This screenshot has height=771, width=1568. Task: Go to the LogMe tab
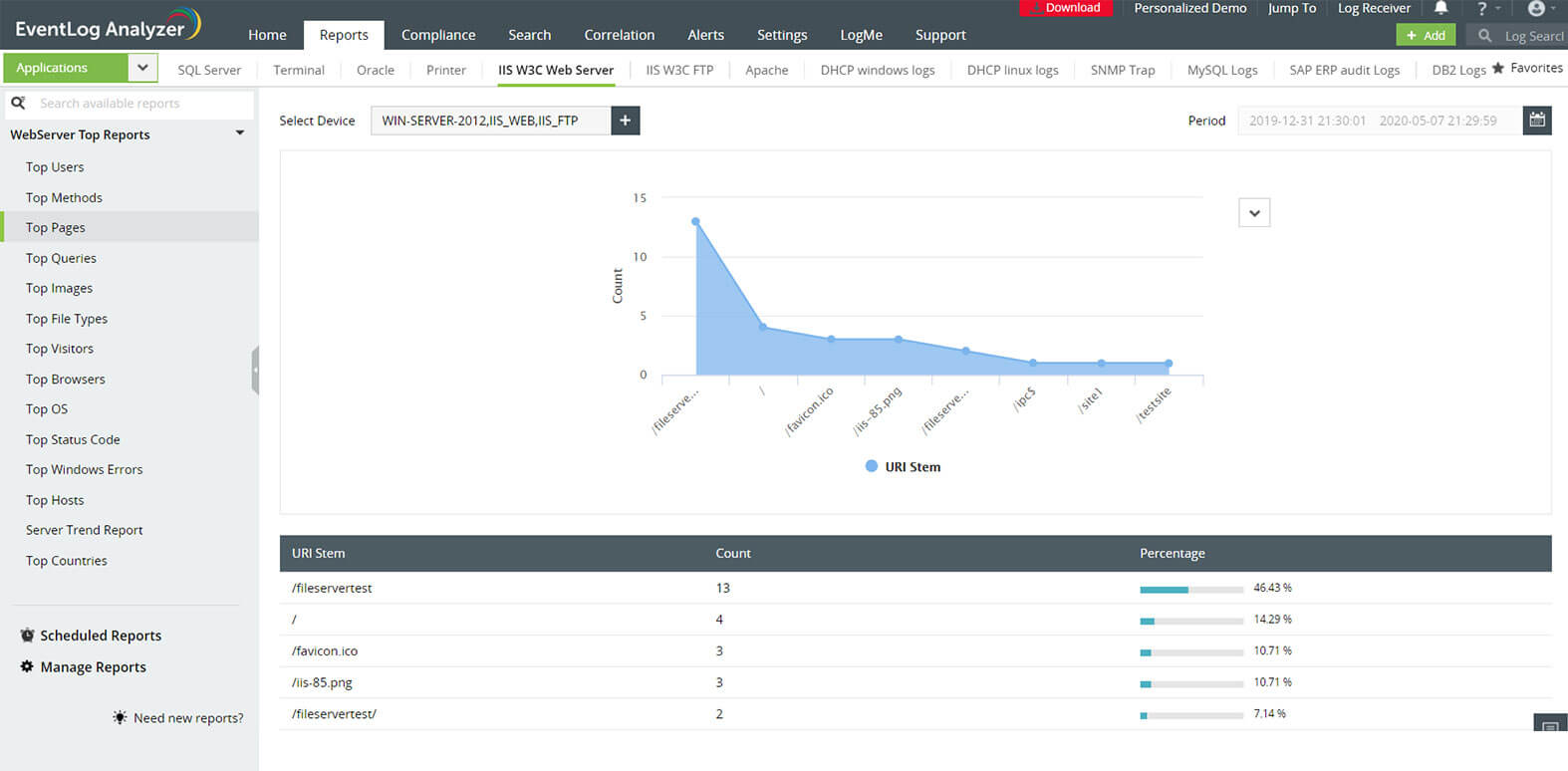tap(862, 35)
